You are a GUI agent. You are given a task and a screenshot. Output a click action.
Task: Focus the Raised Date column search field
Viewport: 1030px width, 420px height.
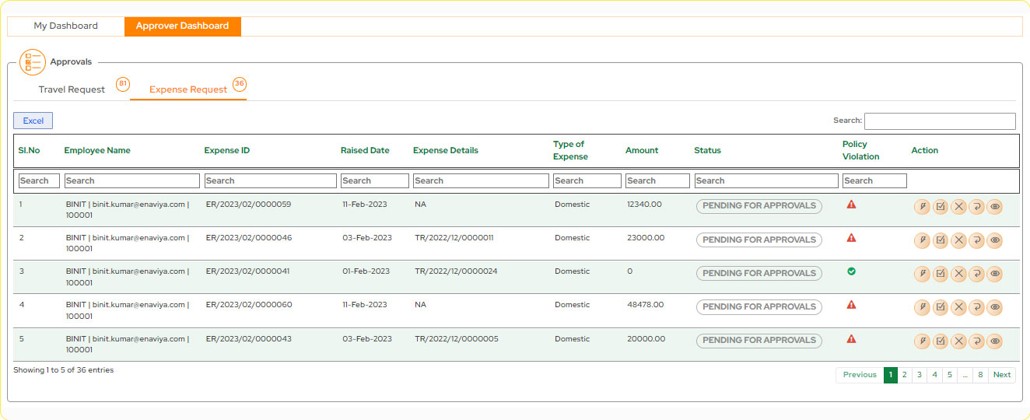(374, 181)
